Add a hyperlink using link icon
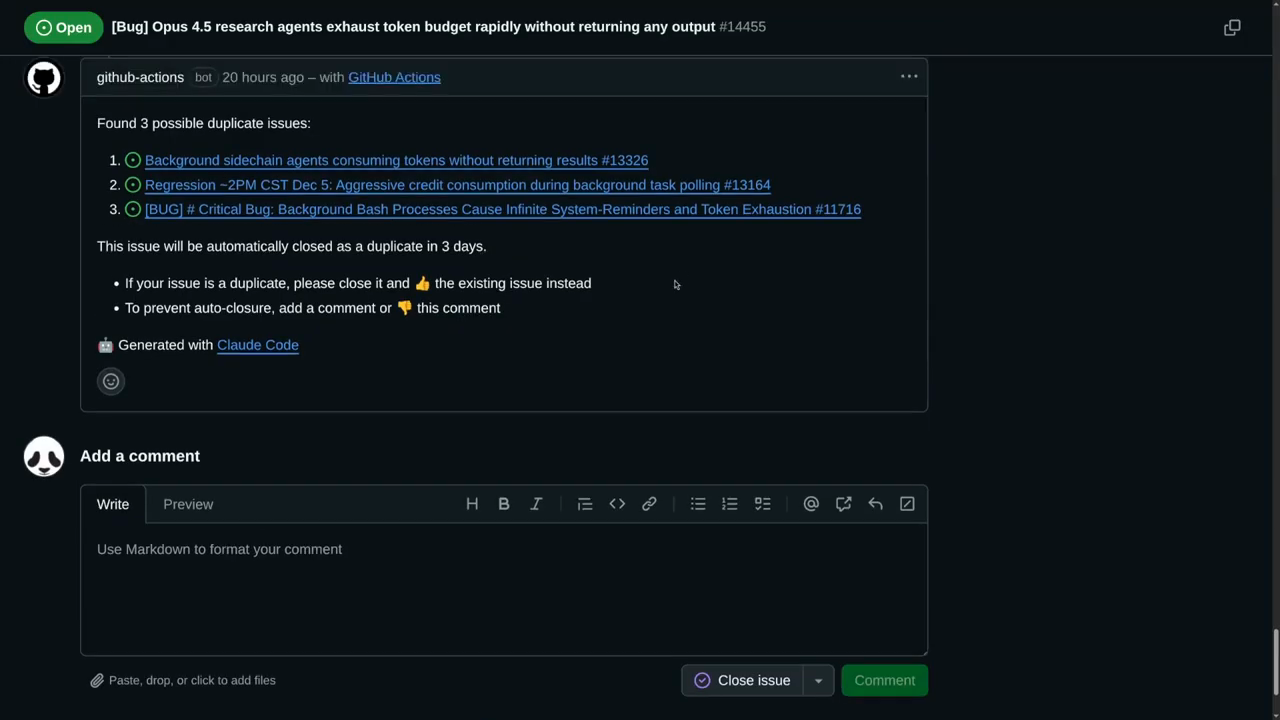Screen dimensions: 1280x720 pos(649,504)
